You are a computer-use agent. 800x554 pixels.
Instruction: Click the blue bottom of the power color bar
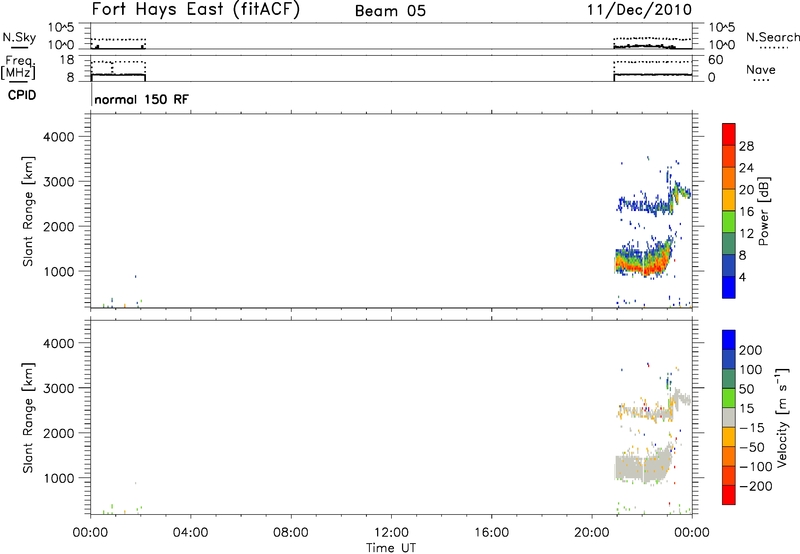(729, 287)
